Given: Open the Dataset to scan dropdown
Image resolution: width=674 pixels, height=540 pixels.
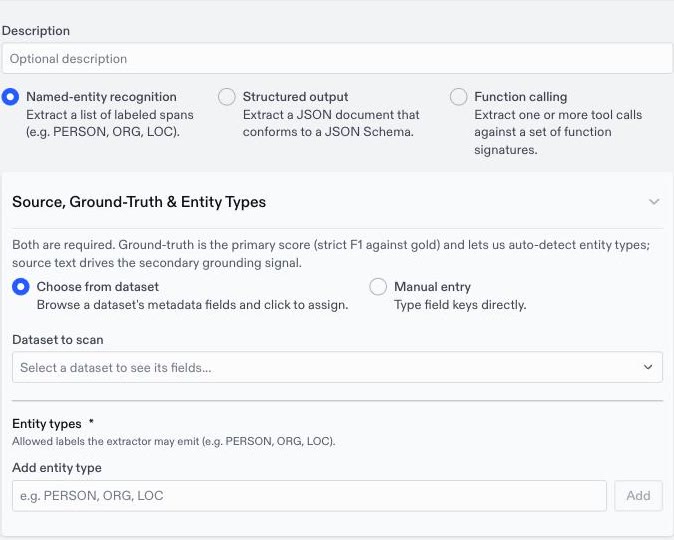Looking at the screenshot, I should 337,367.
